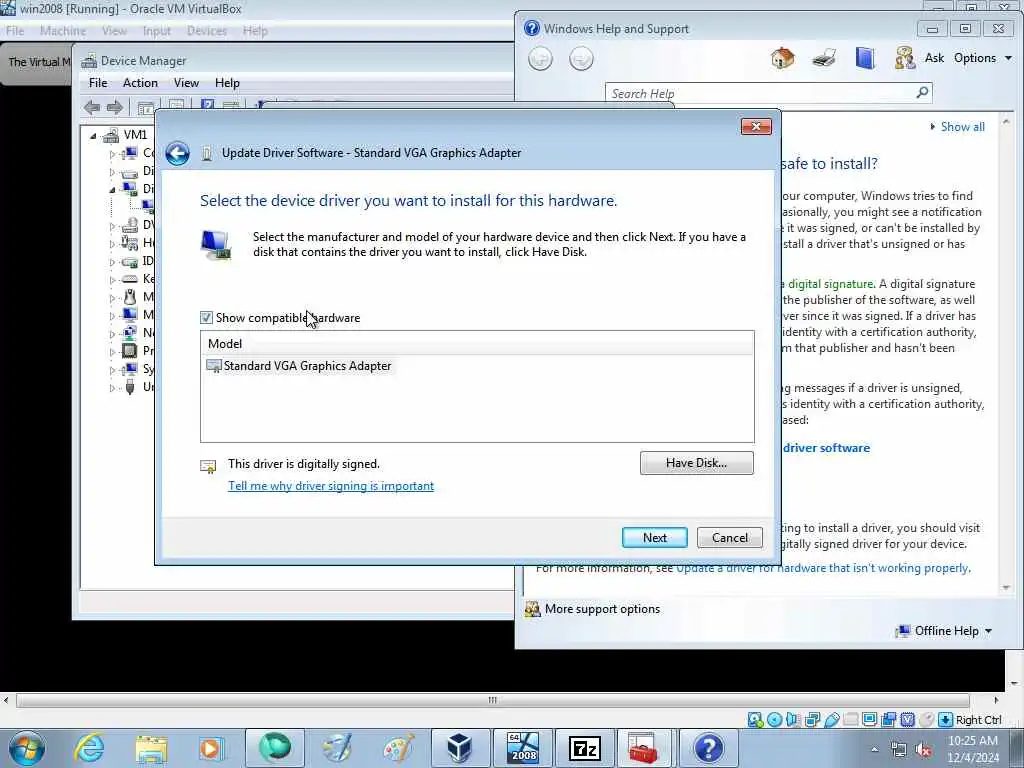Show hidden tray icons arrow
This screenshot has height=768, width=1024.
pos(874,750)
